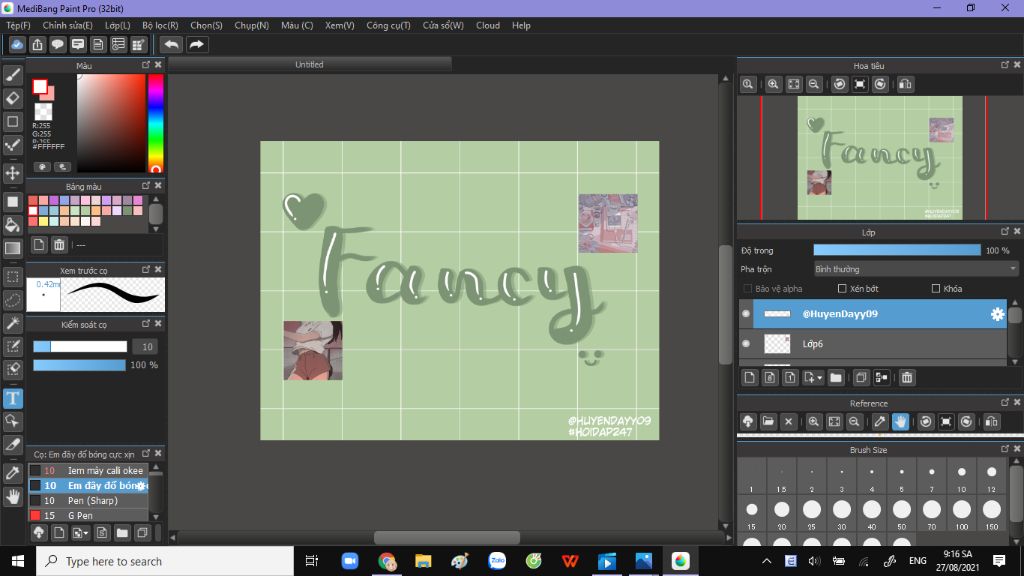Zoom in using the Hoa tiêu navigator

click(x=773, y=84)
